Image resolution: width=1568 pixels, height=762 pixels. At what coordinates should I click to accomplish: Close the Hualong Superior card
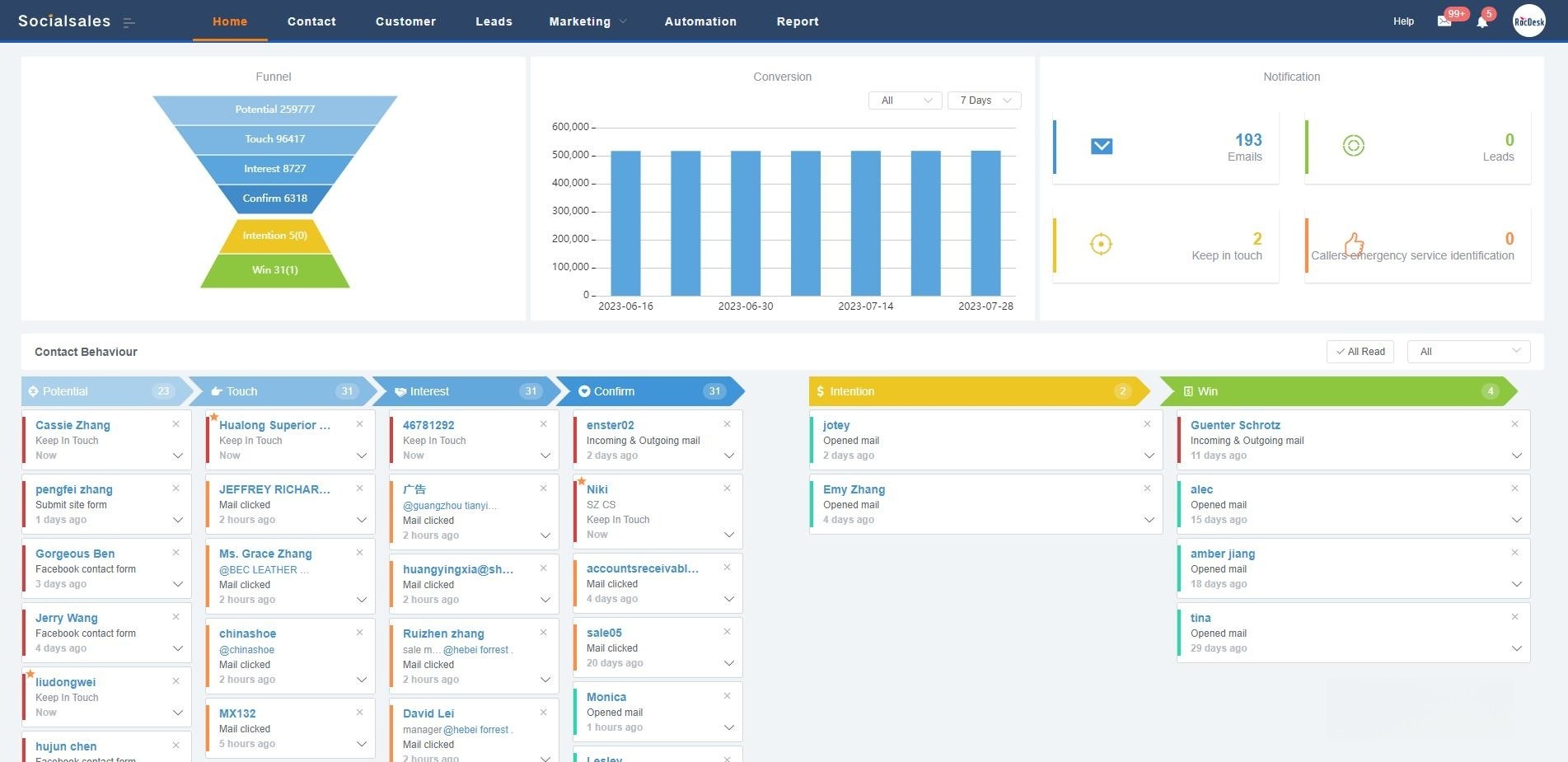pyautogui.click(x=360, y=424)
